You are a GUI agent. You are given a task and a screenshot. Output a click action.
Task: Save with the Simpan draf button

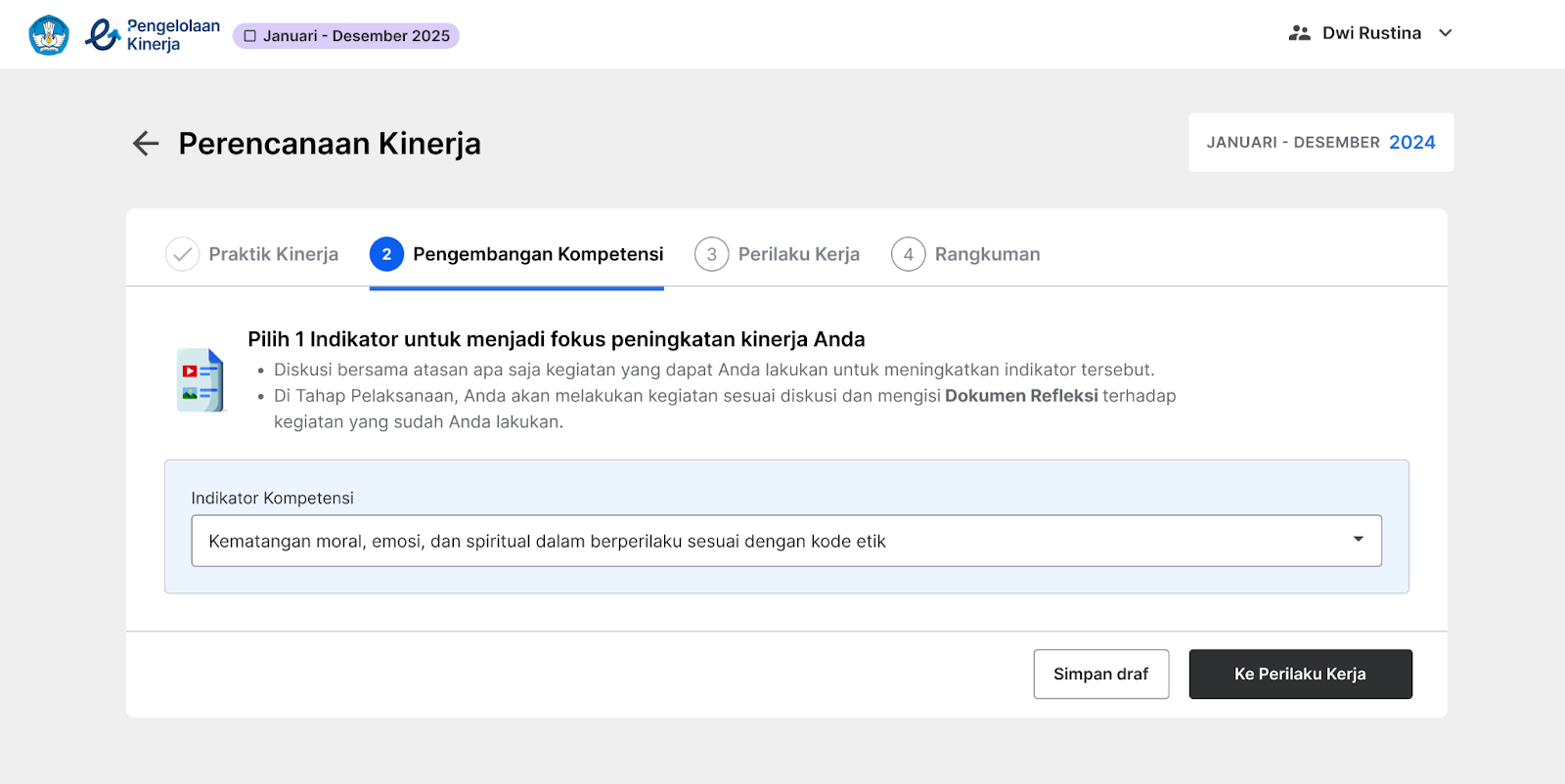1101,675
